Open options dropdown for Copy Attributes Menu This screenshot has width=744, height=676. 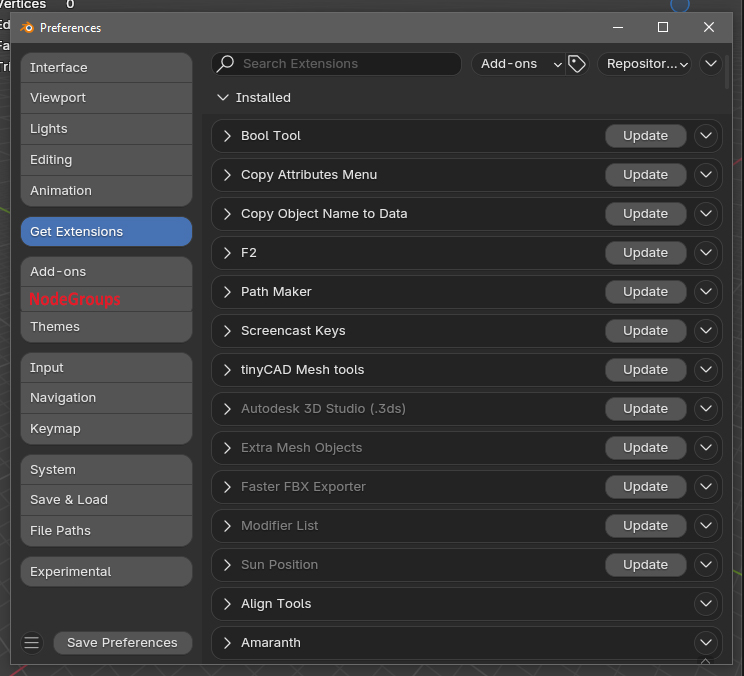(x=706, y=175)
